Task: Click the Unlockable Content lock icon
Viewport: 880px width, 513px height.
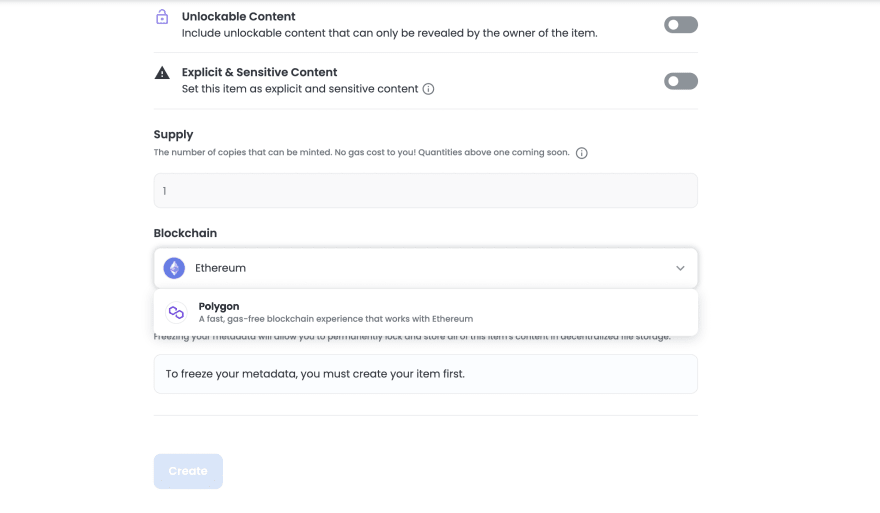Action: pos(162,17)
